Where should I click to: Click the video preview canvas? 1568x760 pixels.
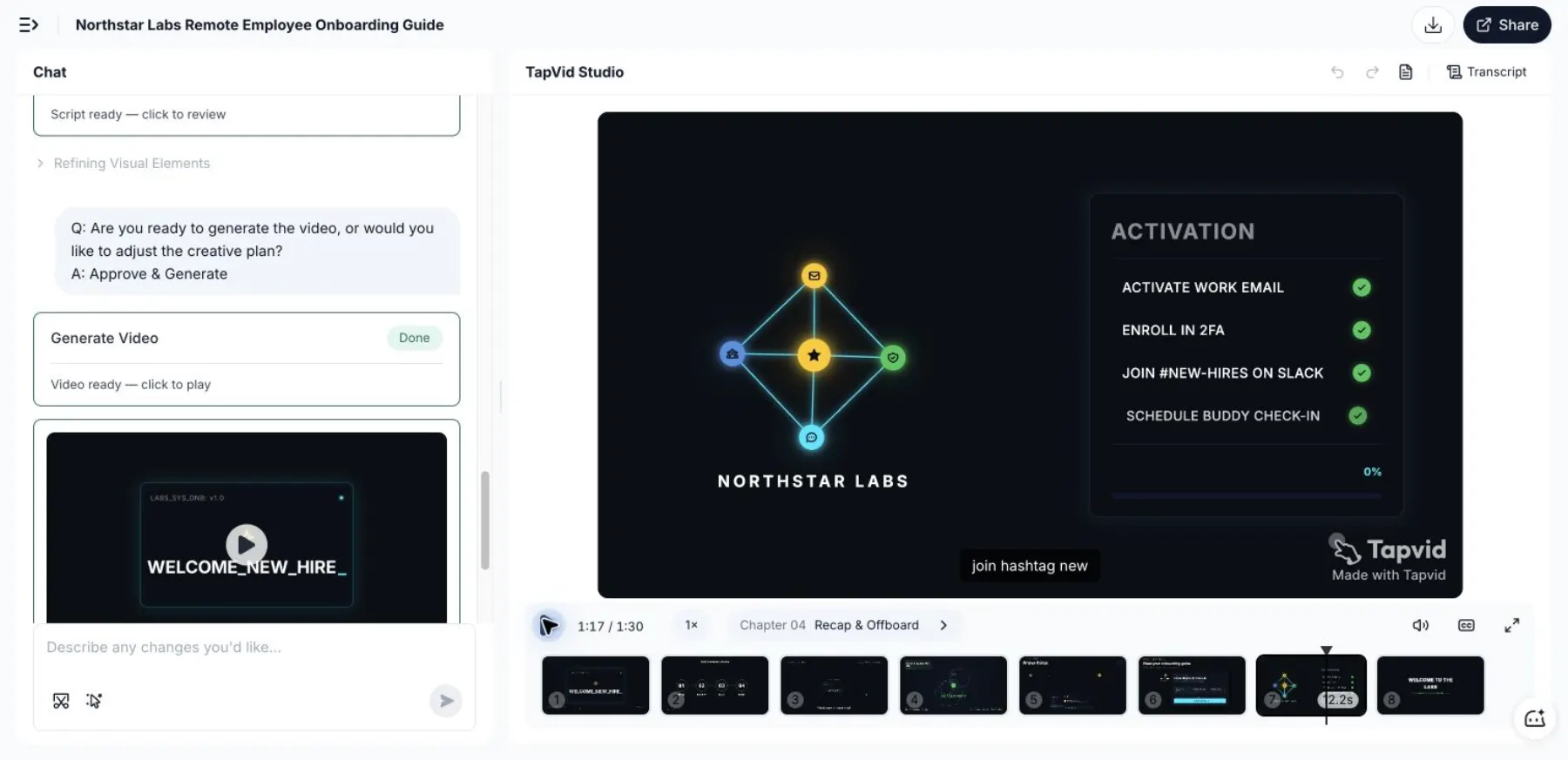click(x=1030, y=354)
